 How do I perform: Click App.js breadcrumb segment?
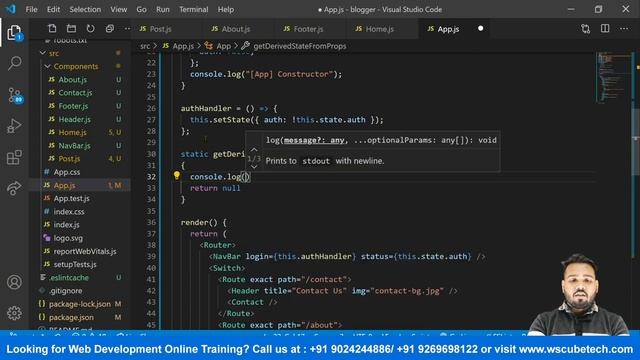[178, 46]
